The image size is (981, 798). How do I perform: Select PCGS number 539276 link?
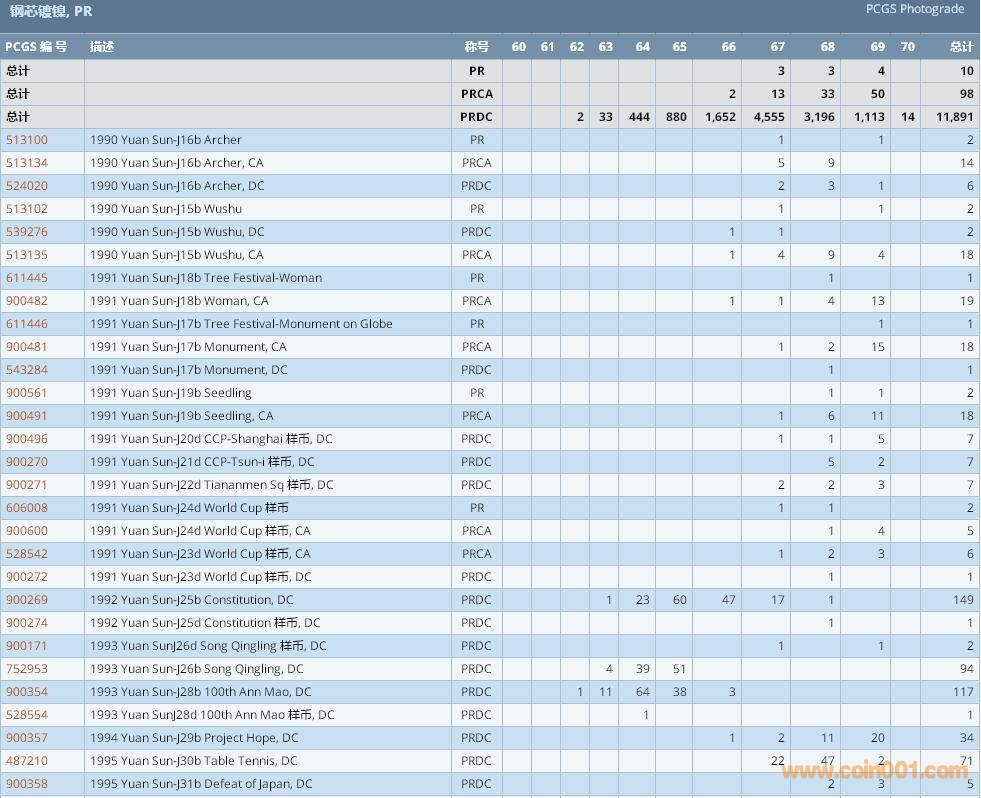click(x=27, y=232)
